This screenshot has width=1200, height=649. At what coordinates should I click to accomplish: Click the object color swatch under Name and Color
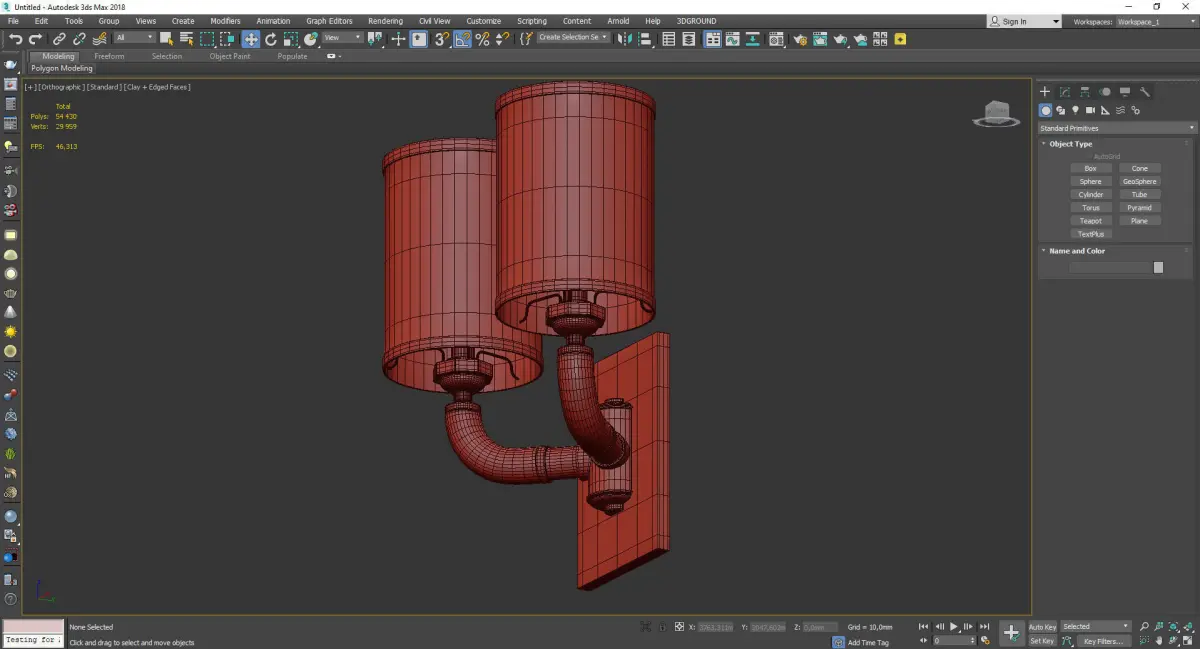[1158, 268]
